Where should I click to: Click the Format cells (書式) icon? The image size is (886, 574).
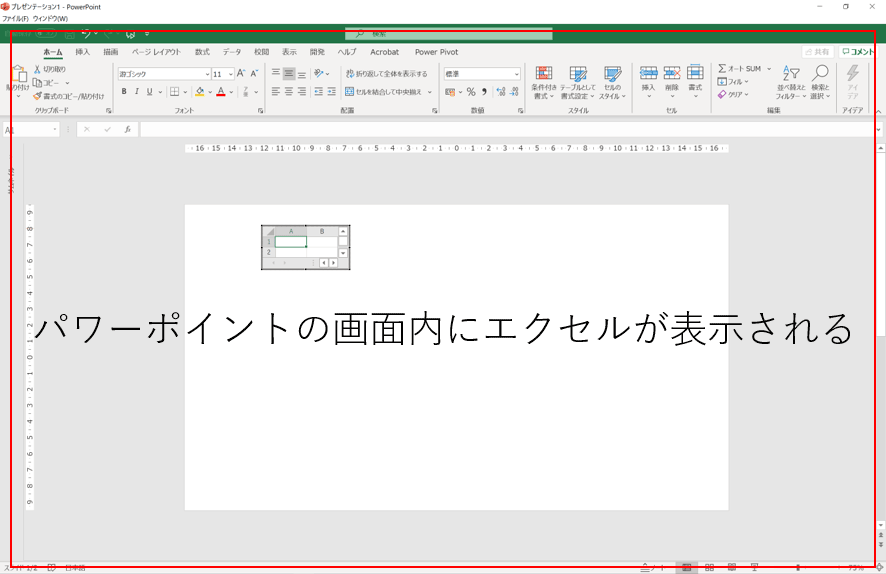695,73
